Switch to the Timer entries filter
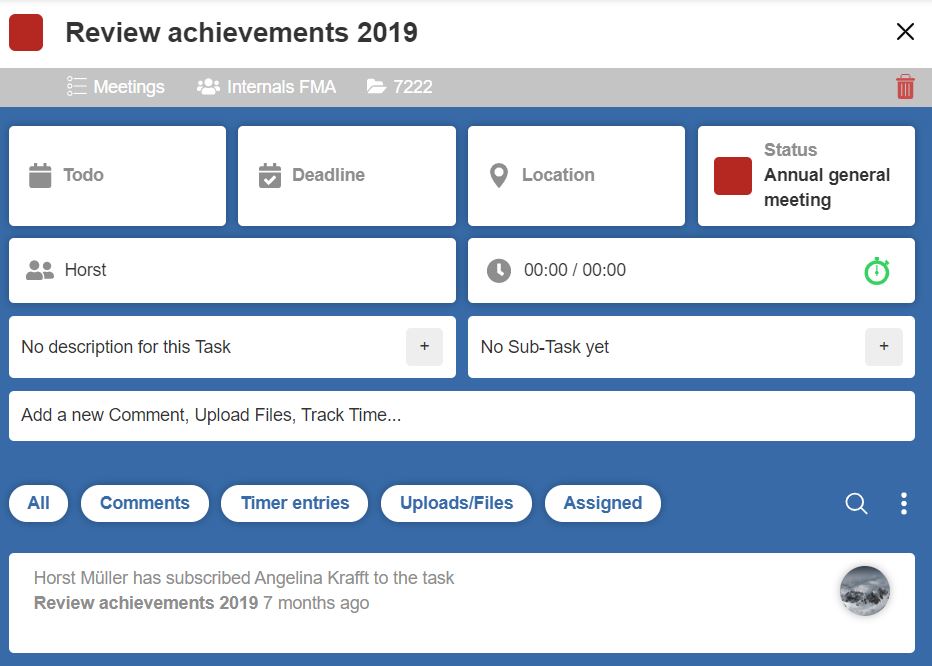This screenshot has height=666, width=932. click(x=295, y=503)
